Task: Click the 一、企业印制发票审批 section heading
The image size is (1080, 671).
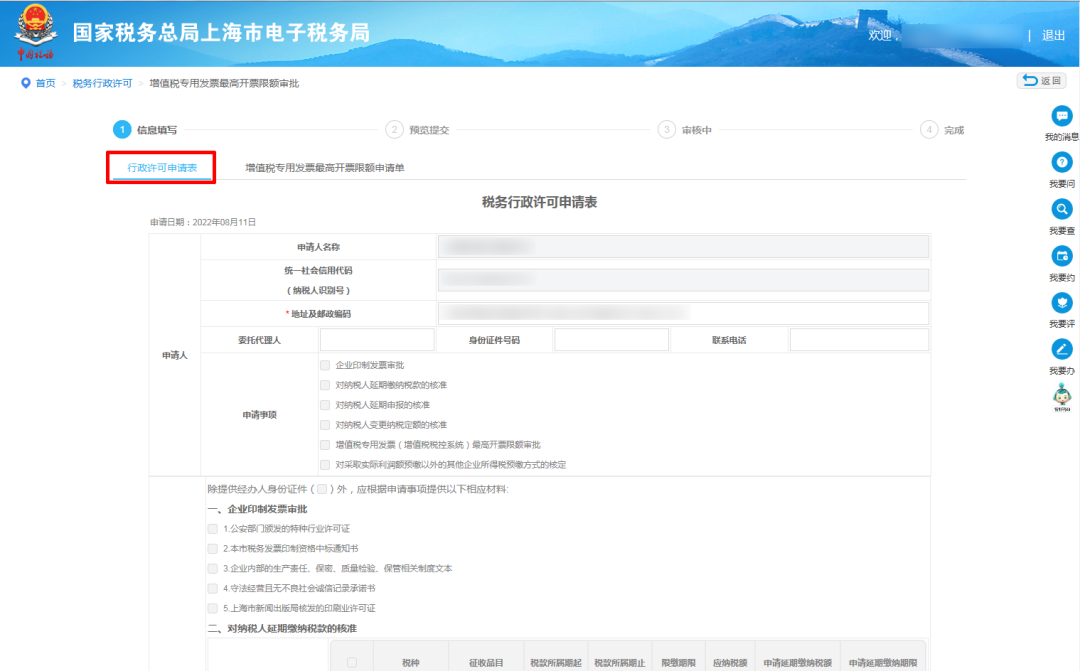Action: coord(258,509)
